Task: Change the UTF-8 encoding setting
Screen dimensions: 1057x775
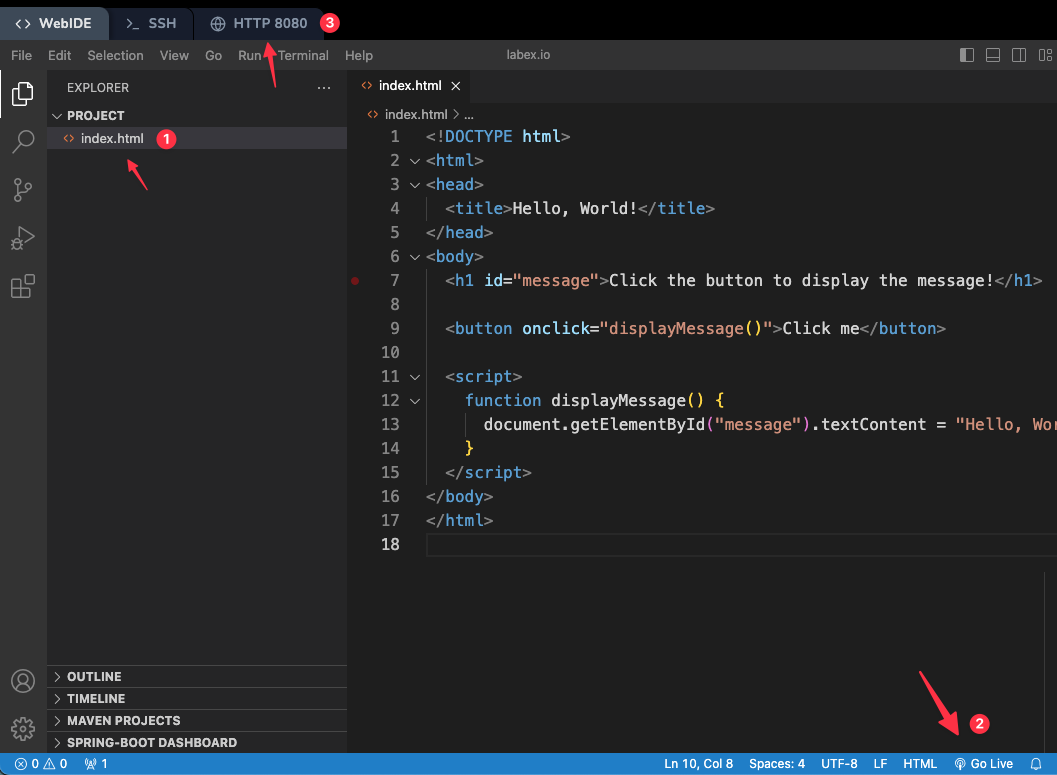Action: [839, 763]
